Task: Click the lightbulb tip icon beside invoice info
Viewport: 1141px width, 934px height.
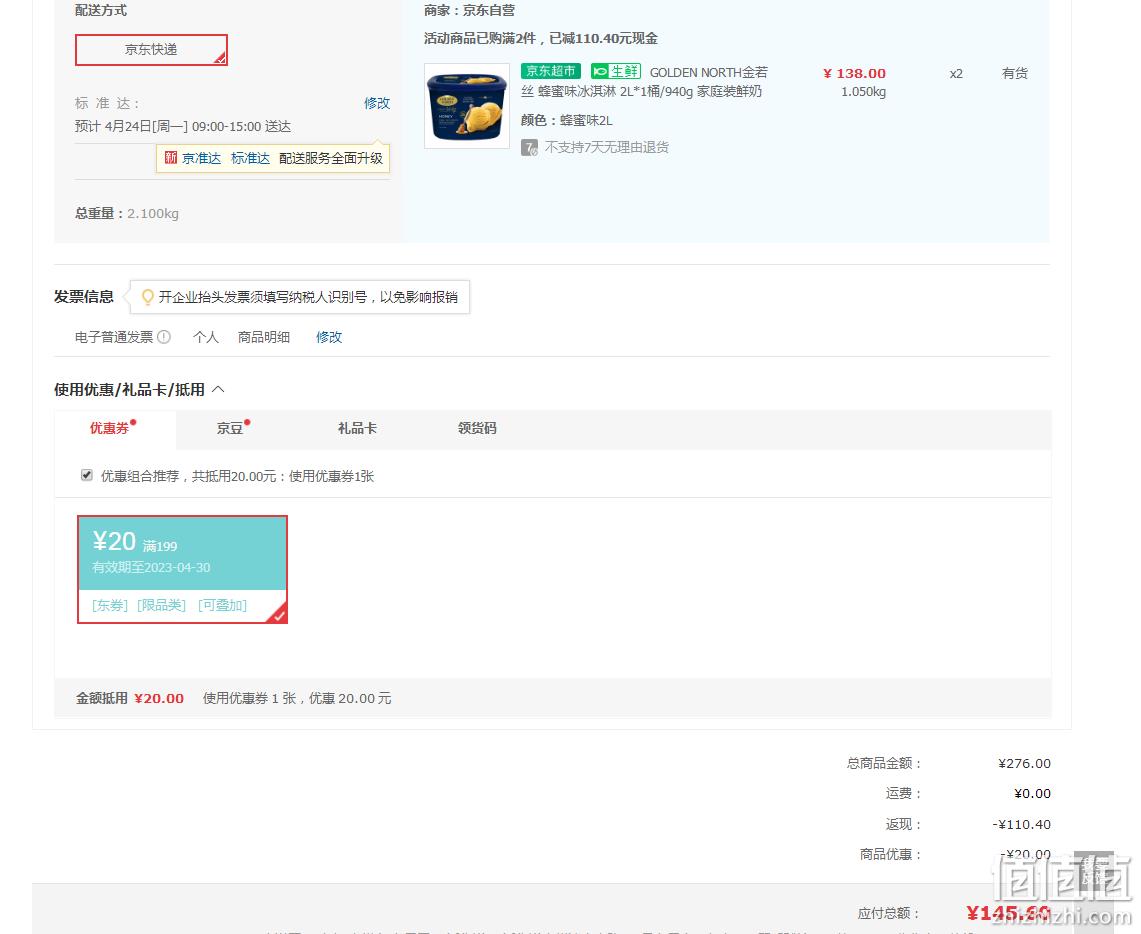Action: click(x=148, y=297)
